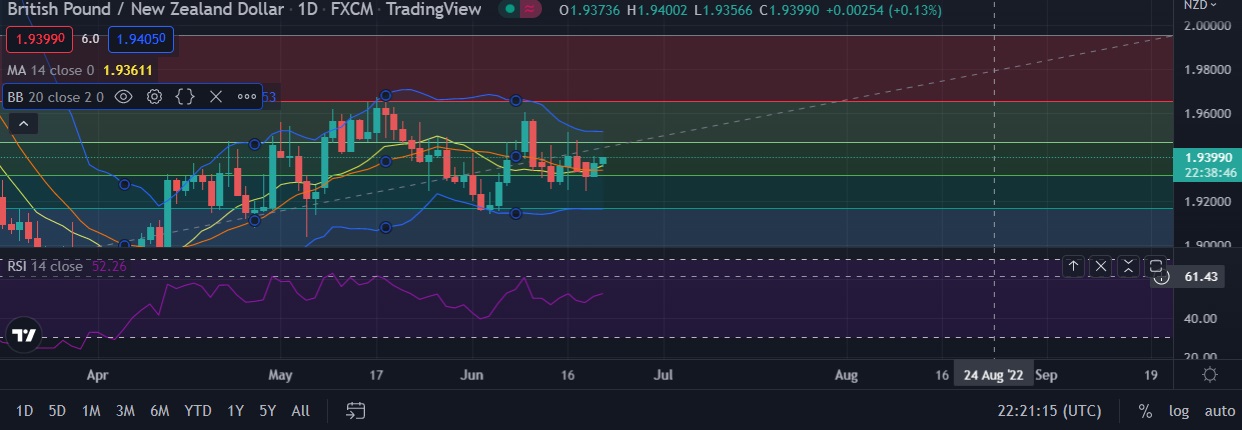1242x430 pixels.
Task: Open the NZD currency dropdown
Action: [1201, 5]
